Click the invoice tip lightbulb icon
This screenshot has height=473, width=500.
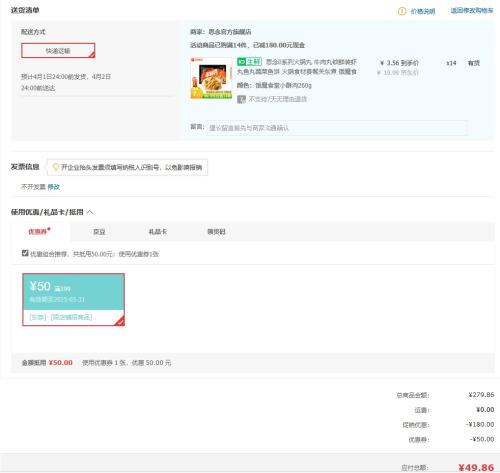click(56, 167)
